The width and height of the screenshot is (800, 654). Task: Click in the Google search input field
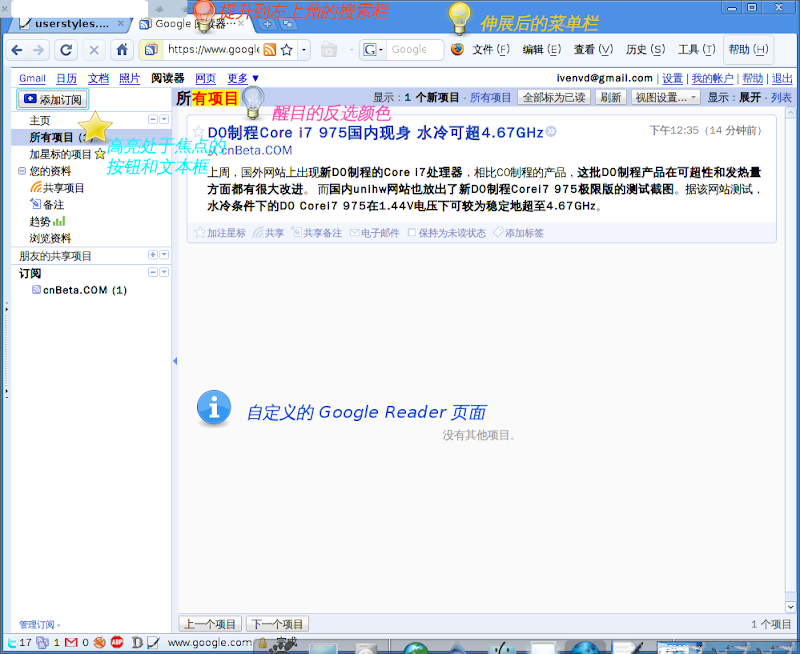click(x=414, y=49)
